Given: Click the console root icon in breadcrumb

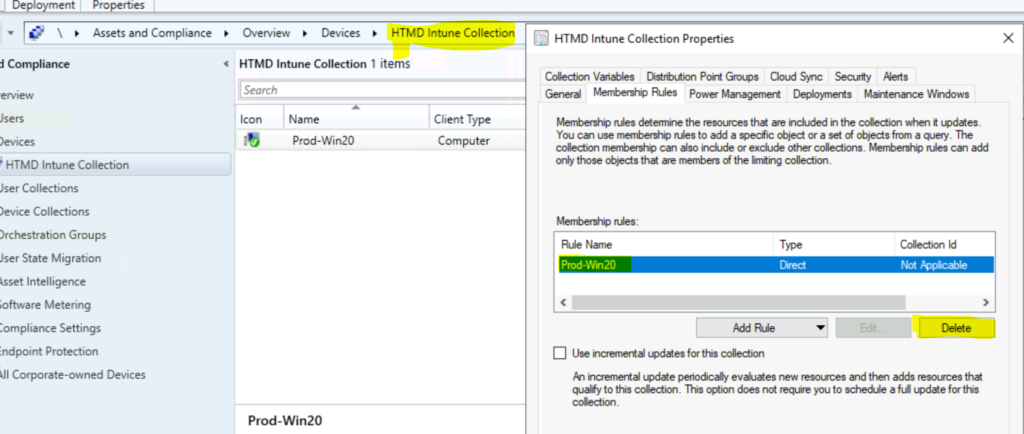Looking at the screenshot, I should 37,33.
